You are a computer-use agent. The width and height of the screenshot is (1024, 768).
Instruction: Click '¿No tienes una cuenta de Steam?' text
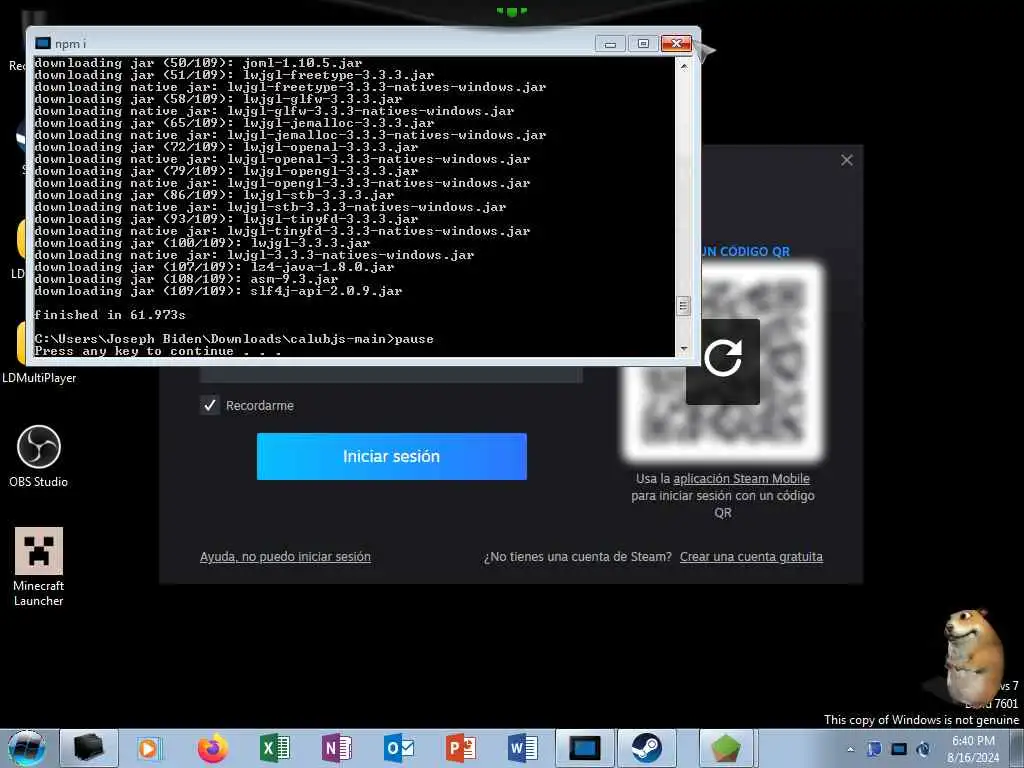pos(577,557)
